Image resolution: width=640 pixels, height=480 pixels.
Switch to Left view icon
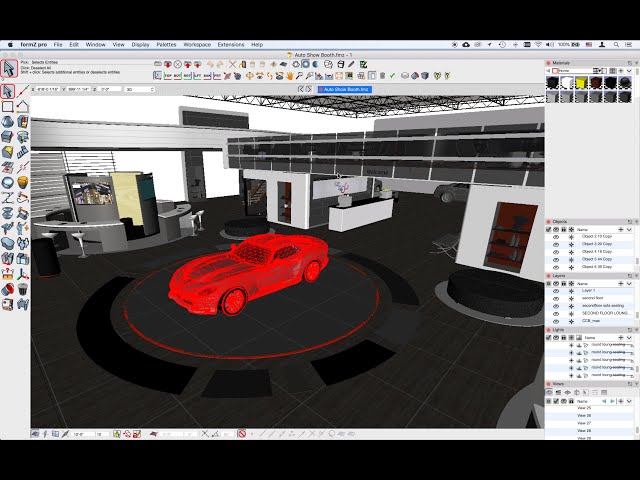pyautogui.click(x=198, y=76)
